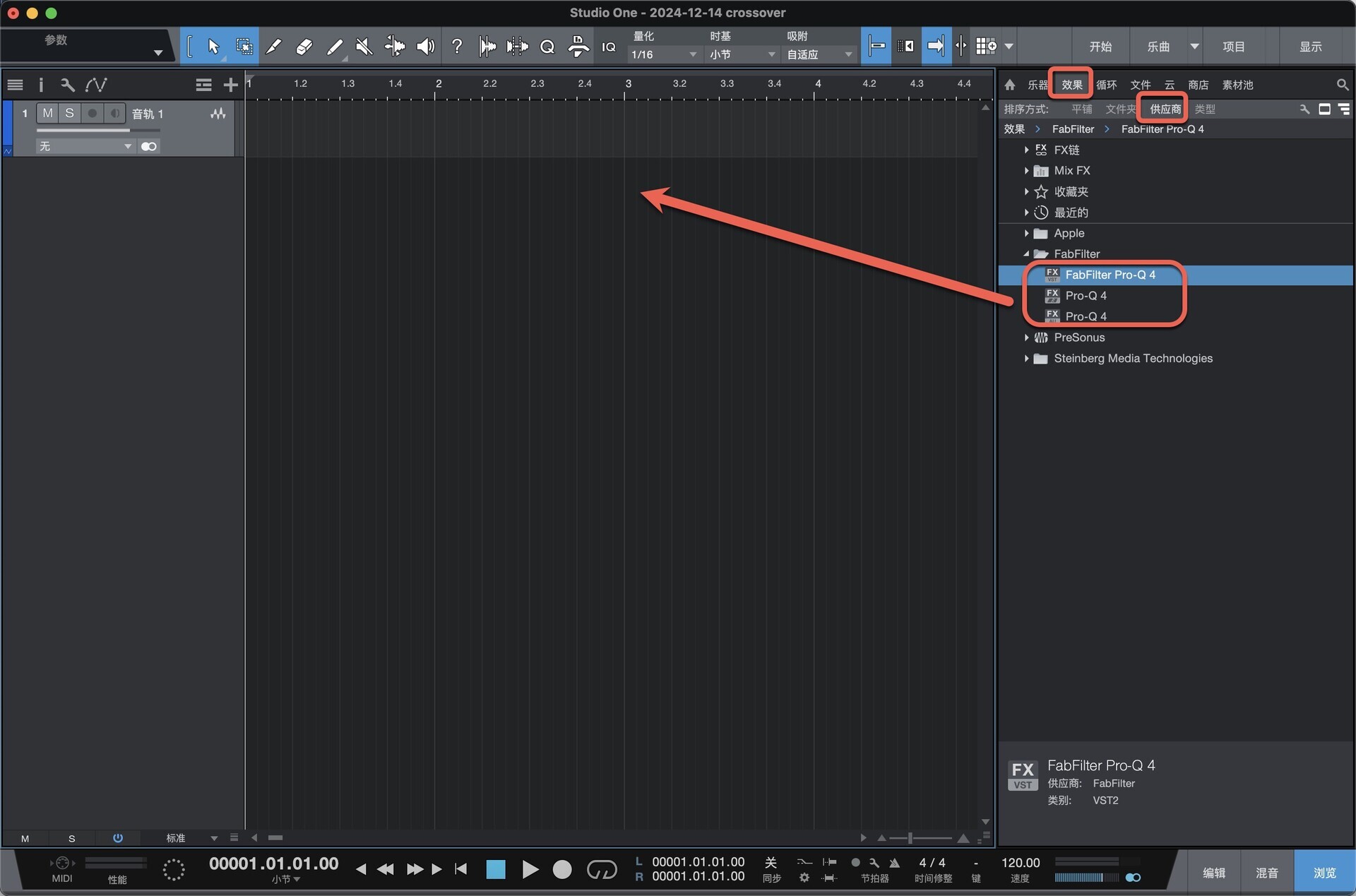Click the browser search magnifier icon
The image size is (1356, 896).
click(1343, 85)
